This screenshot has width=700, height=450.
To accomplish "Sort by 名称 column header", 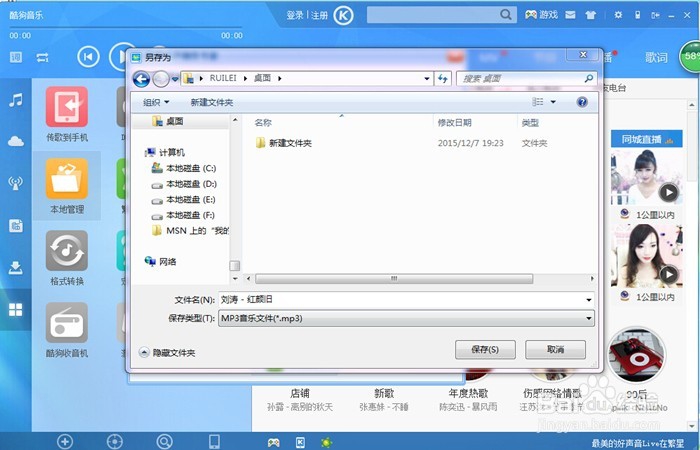I will pos(263,122).
